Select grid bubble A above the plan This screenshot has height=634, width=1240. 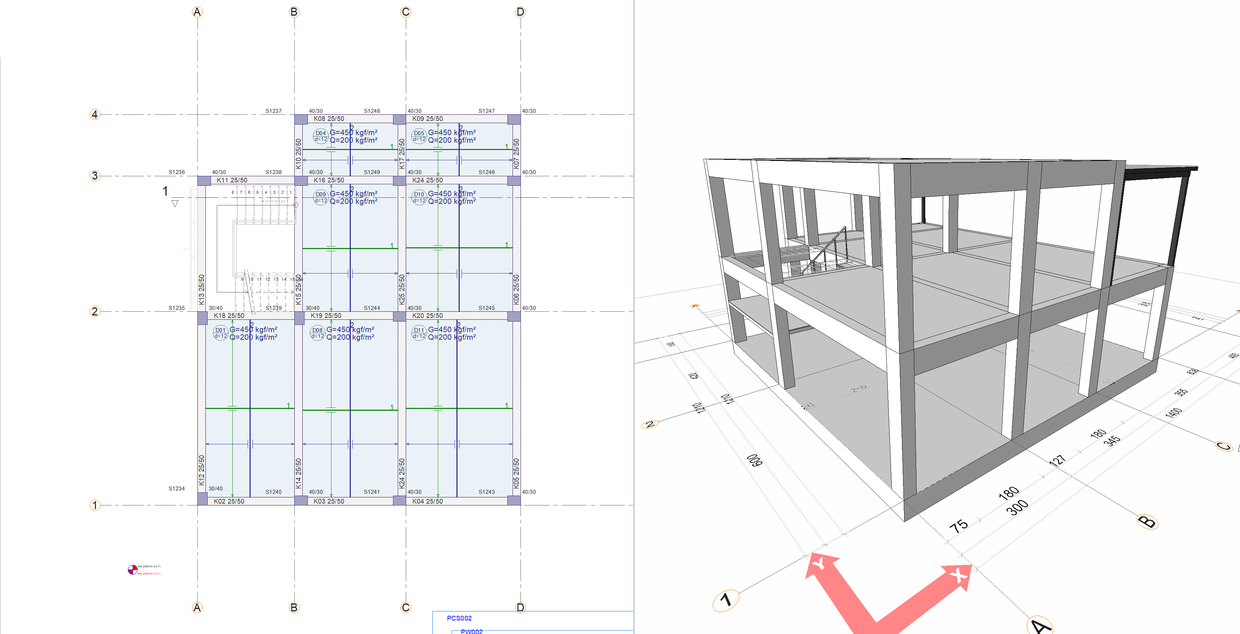pos(198,12)
